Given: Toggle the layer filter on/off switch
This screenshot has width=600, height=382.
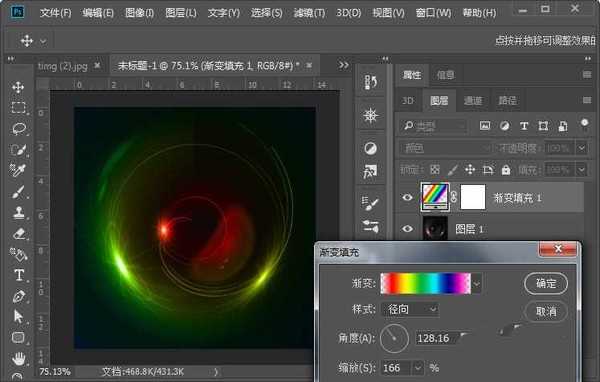Looking at the screenshot, I should click(x=584, y=124).
